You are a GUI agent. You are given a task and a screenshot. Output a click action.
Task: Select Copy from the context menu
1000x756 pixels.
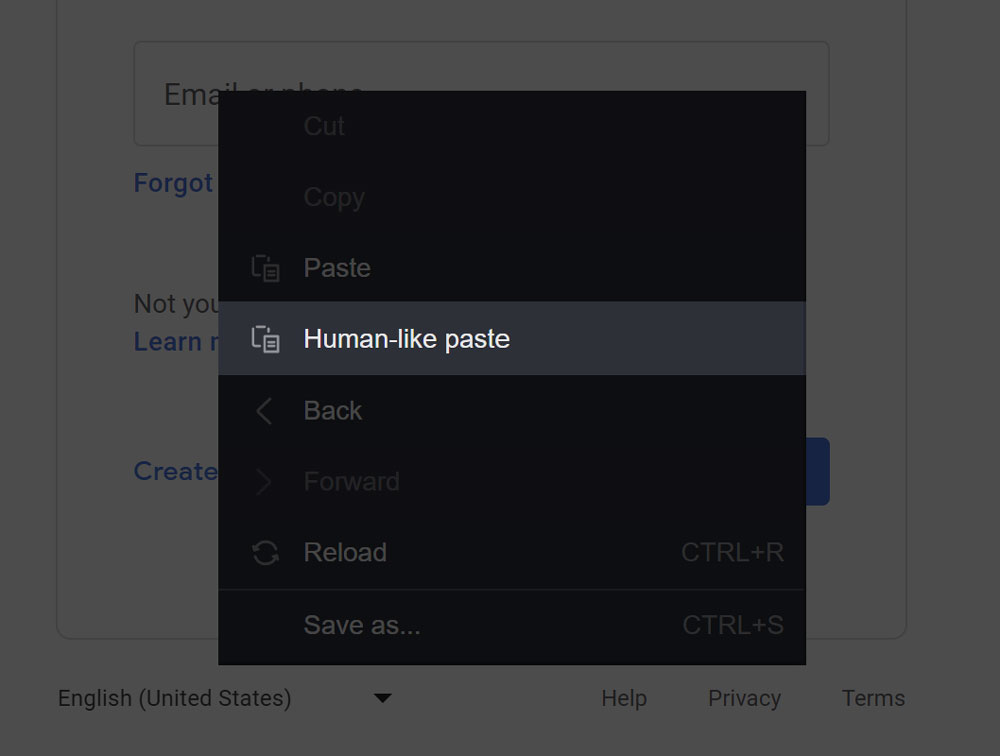[x=511, y=197]
